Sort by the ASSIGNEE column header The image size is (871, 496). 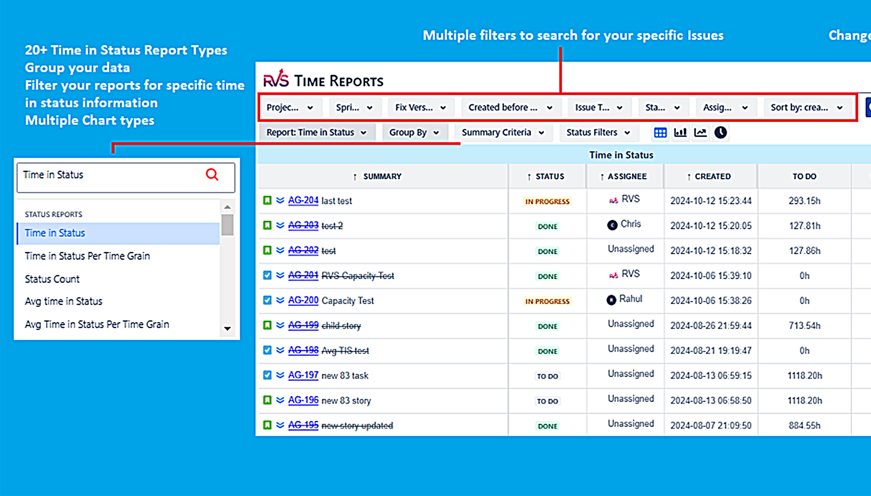pyautogui.click(x=623, y=177)
